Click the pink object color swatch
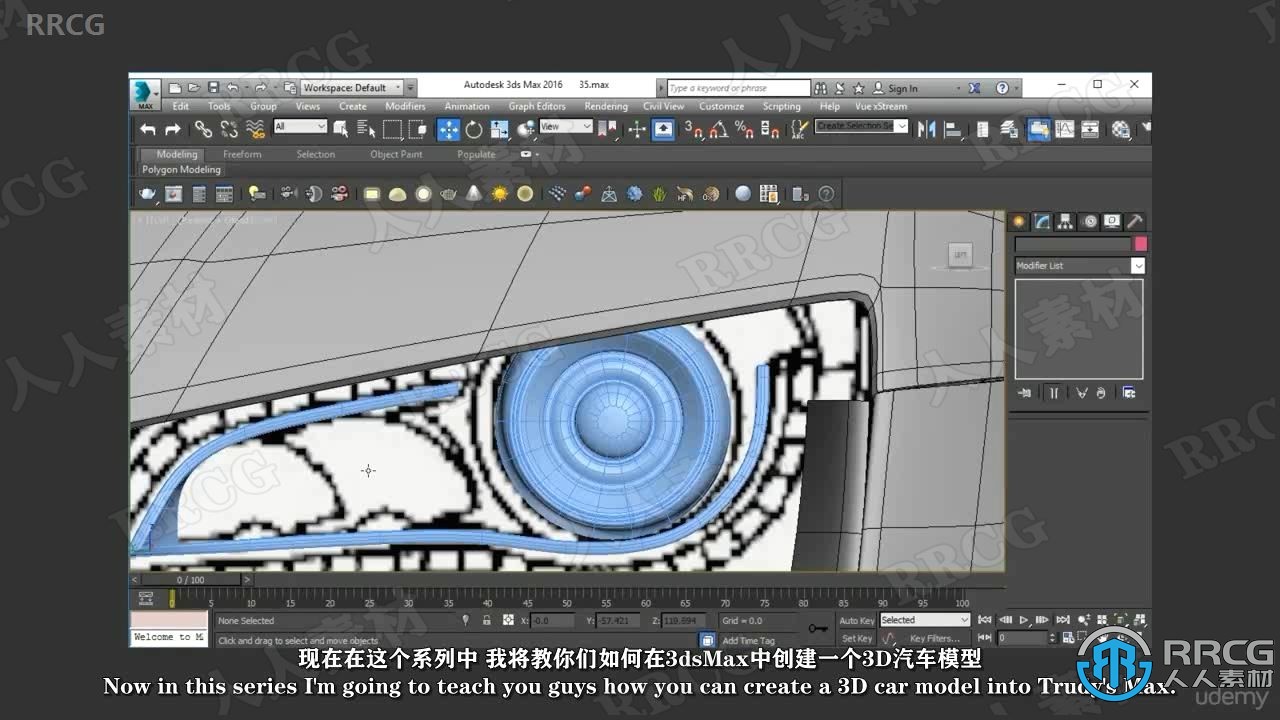1280x720 pixels. (x=1140, y=244)
